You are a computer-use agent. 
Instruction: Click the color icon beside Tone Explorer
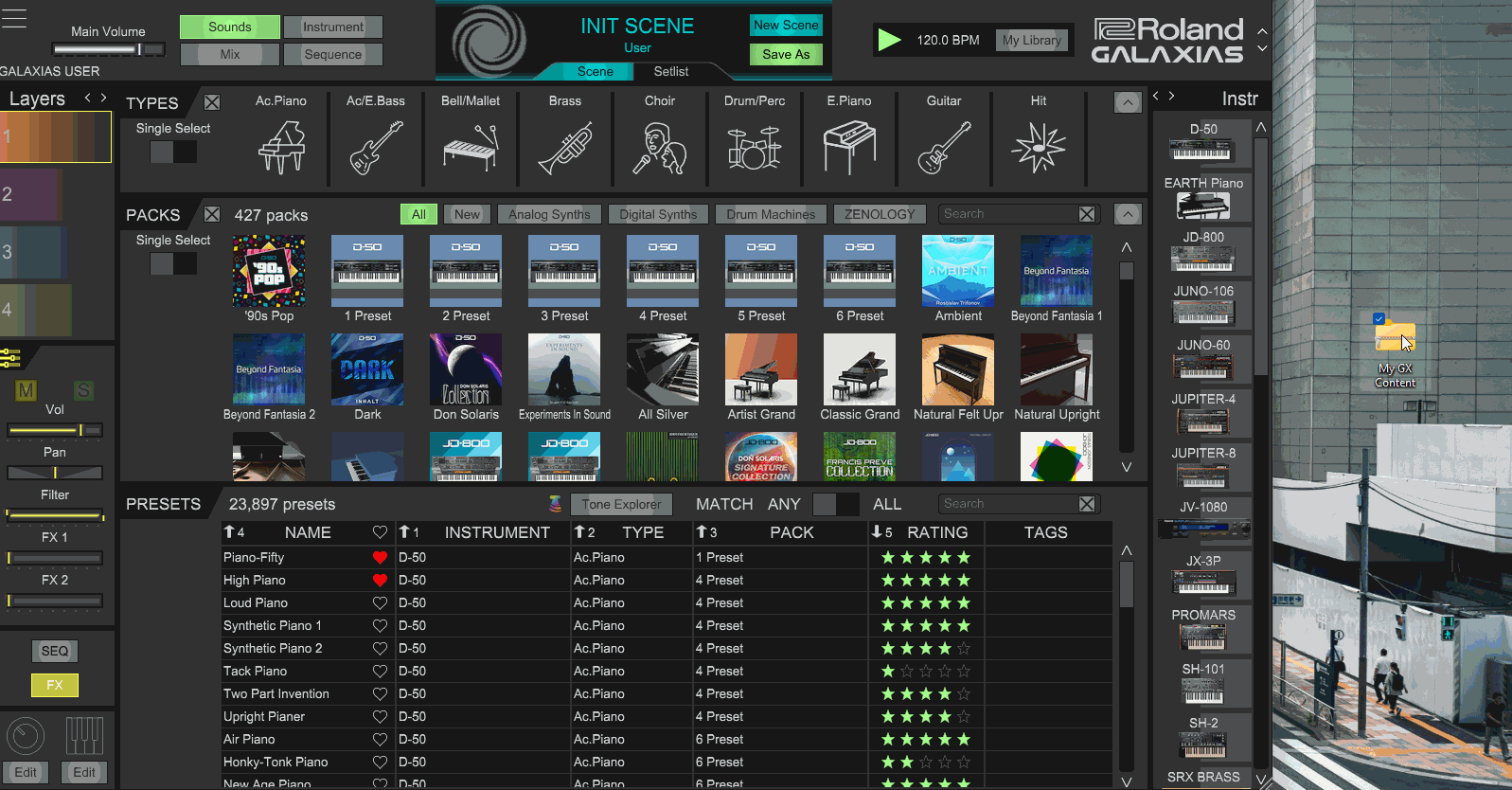(555, 504)
